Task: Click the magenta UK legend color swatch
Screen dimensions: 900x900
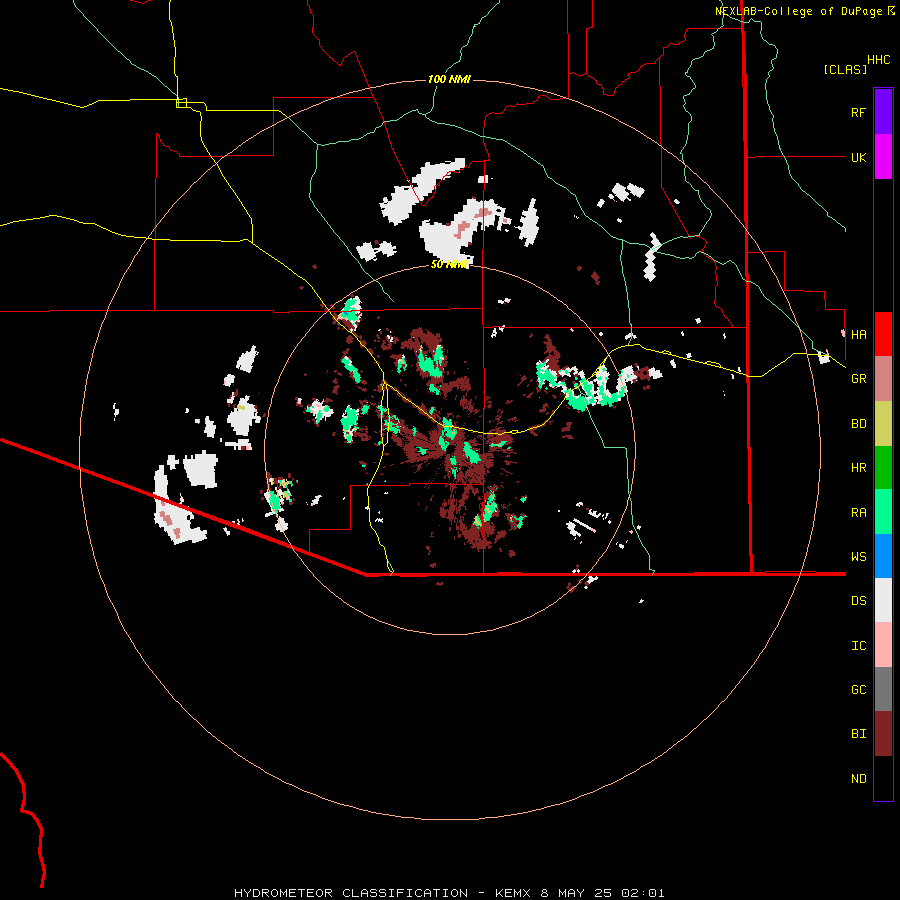Action: tap(883, 157)
